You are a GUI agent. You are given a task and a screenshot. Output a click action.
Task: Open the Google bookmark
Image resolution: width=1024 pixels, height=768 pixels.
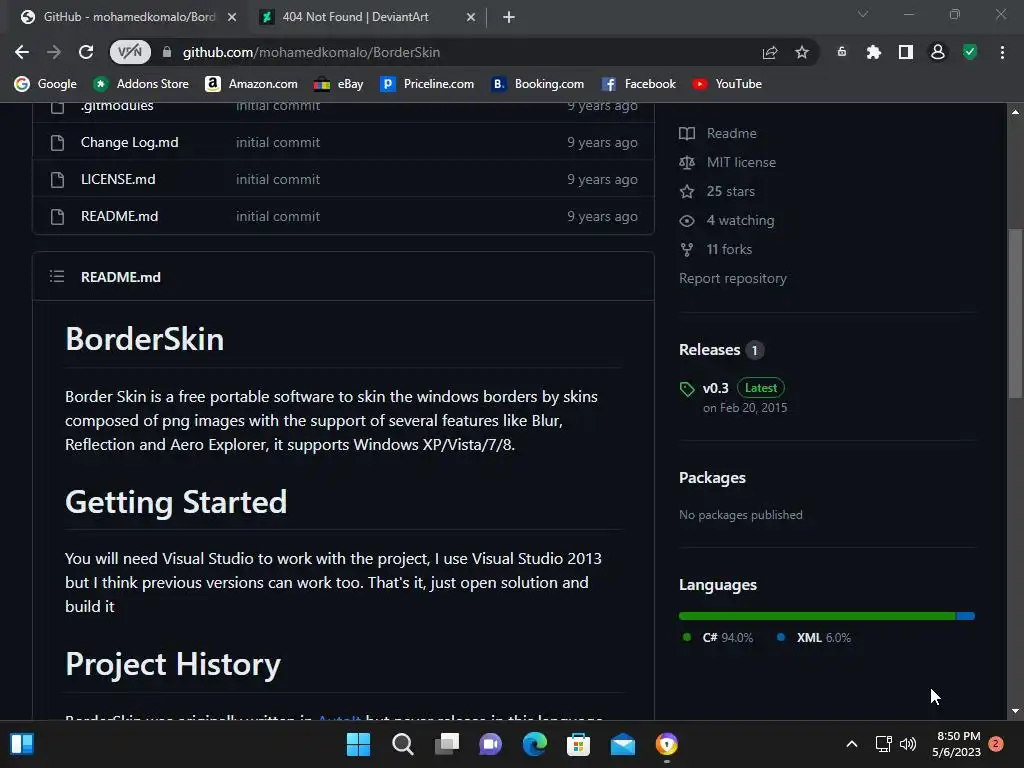(45, 84)
